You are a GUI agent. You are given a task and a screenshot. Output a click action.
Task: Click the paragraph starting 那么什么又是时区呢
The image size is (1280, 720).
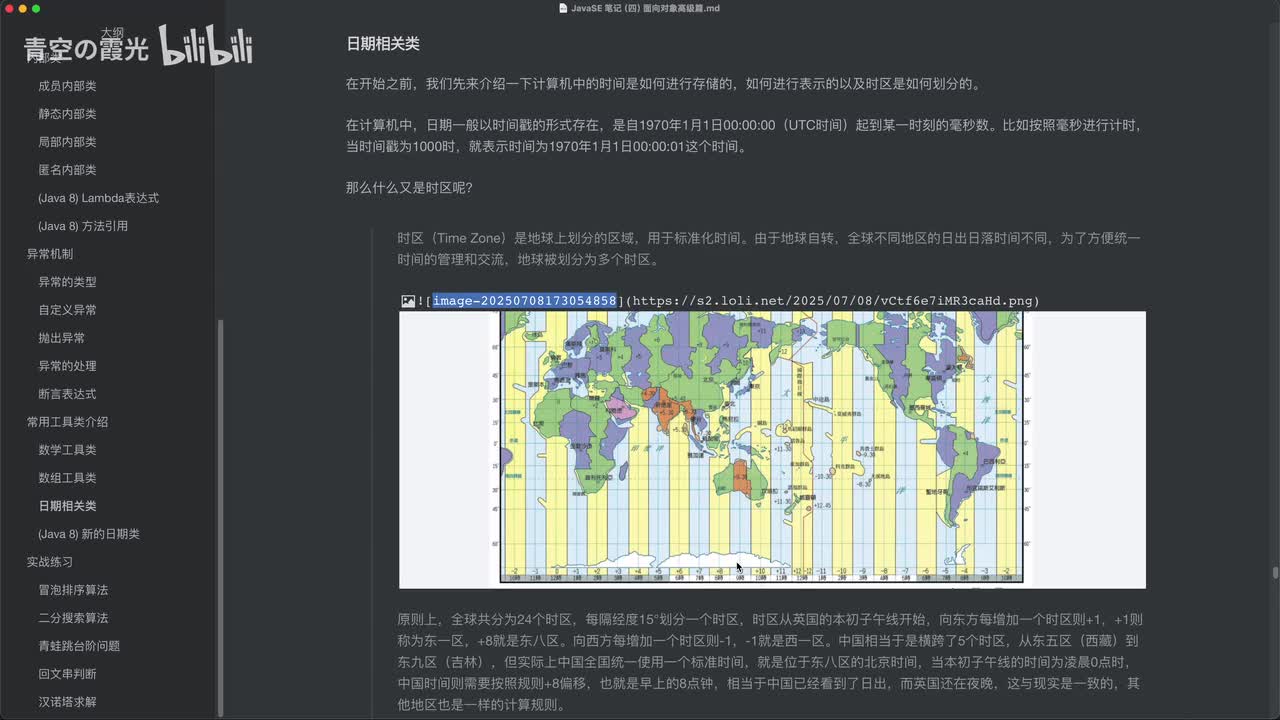(x=409, y=188)
